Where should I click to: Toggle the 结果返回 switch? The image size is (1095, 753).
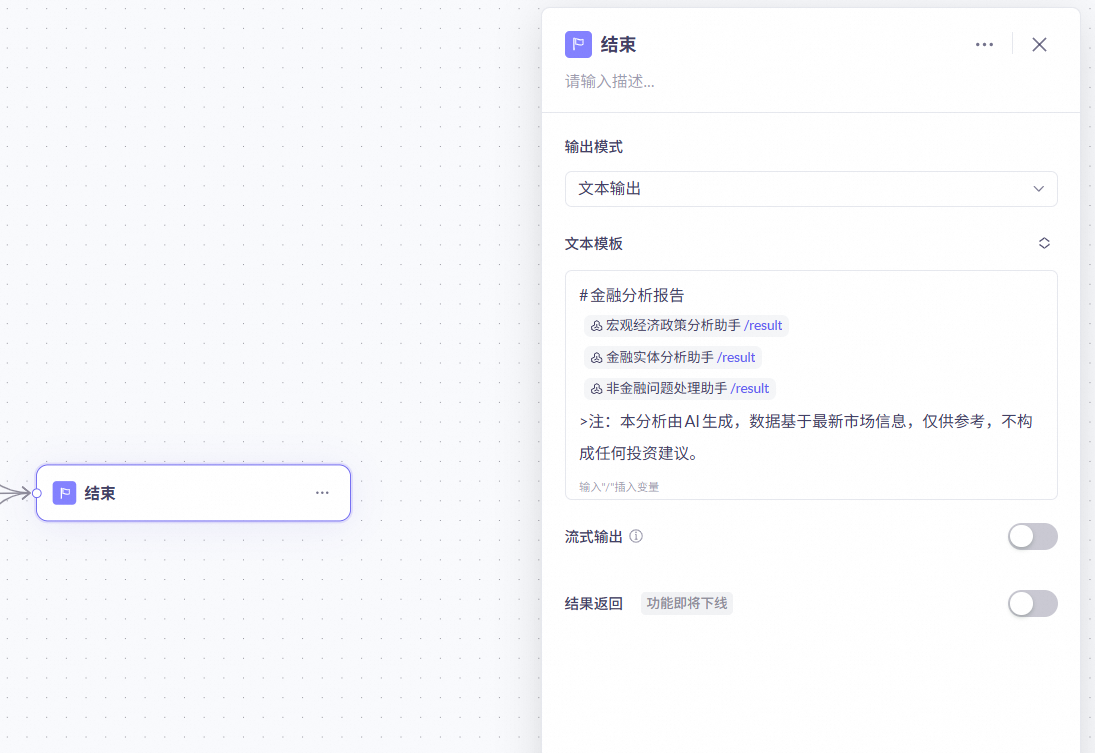(1032, 604)
